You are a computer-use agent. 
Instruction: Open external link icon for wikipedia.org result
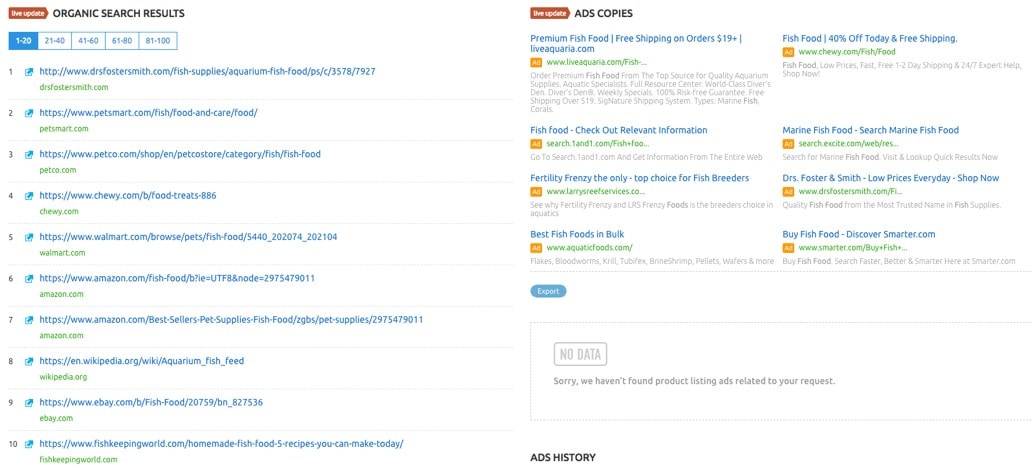point(29,361)
